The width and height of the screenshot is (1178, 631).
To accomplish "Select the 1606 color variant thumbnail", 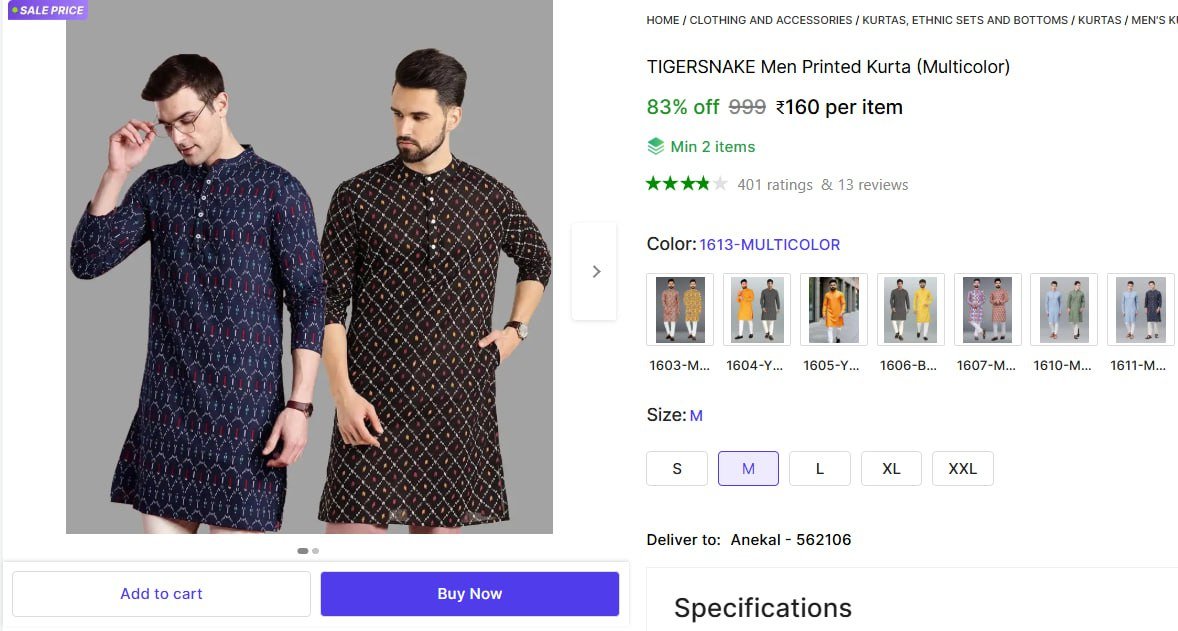I will [910, 310].
